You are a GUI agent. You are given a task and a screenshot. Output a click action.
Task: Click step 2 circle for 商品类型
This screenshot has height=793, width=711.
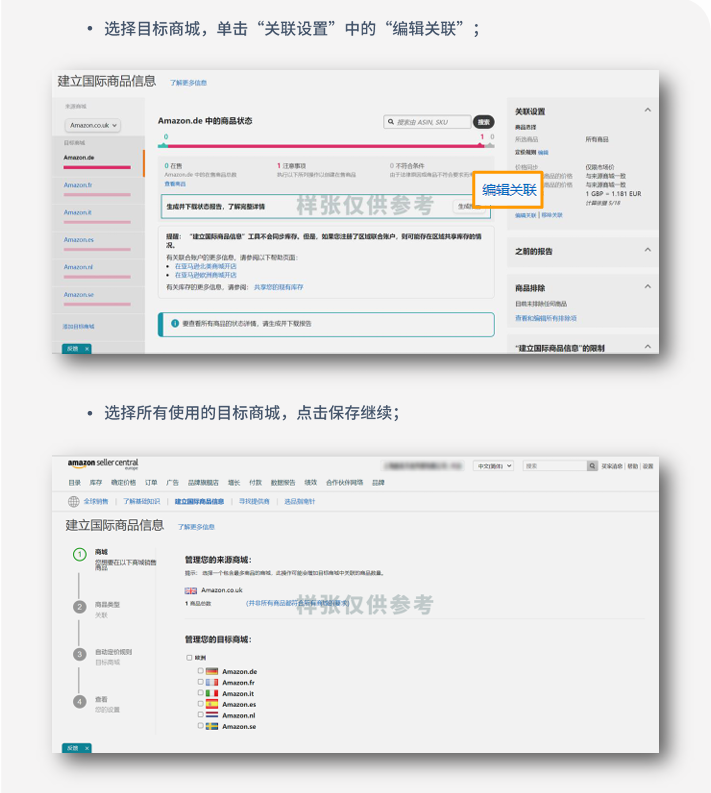coord(79,607)
